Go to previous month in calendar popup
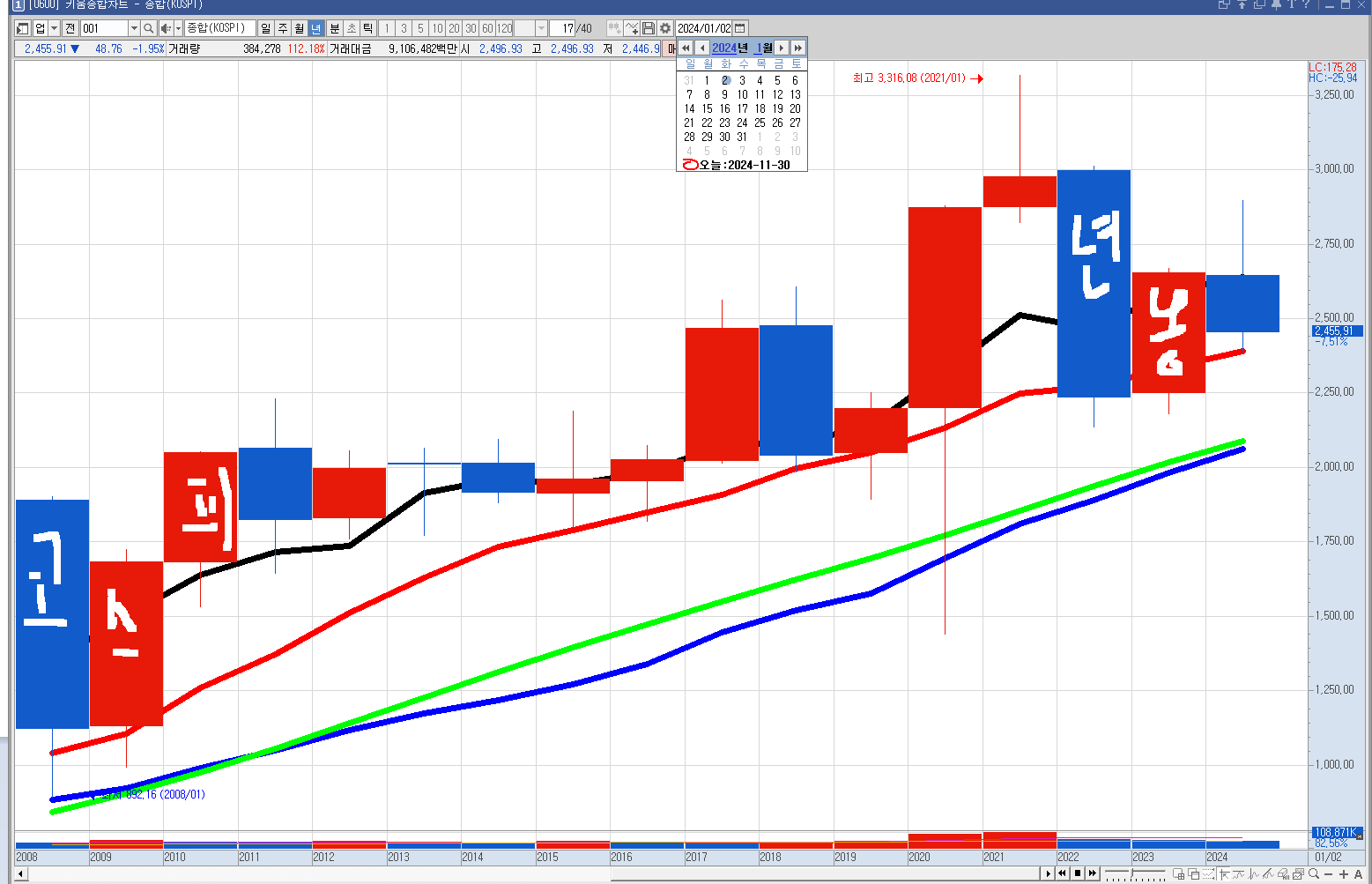The height and width of the screenshot is (884, 1372). coord(702,48)
